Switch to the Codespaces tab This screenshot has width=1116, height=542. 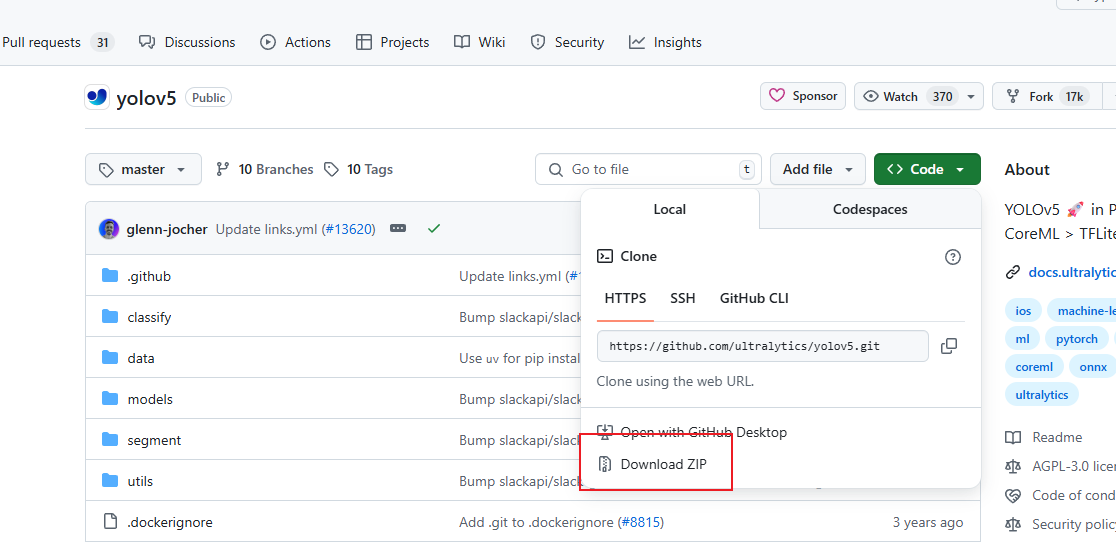[870, 209]
